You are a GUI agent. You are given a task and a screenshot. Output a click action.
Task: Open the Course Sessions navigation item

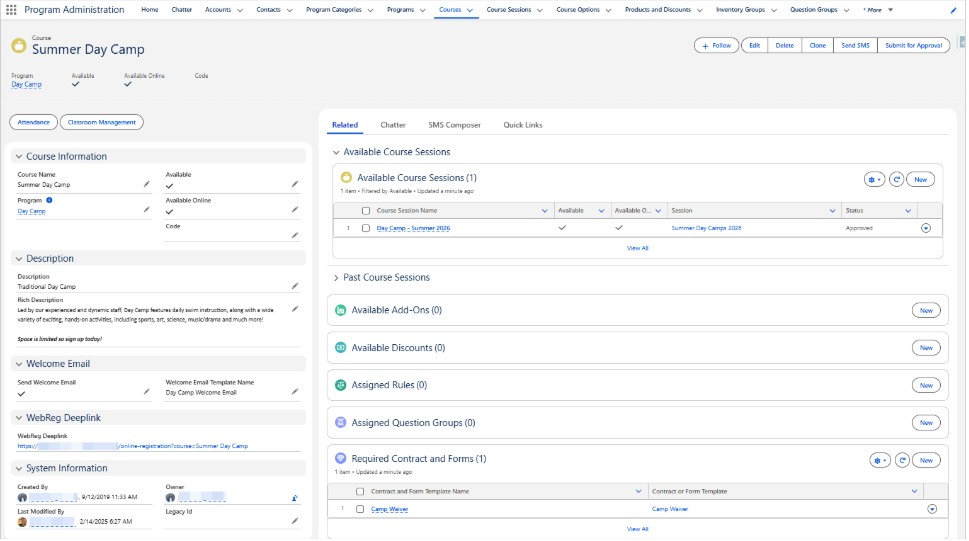pos(509,10)
